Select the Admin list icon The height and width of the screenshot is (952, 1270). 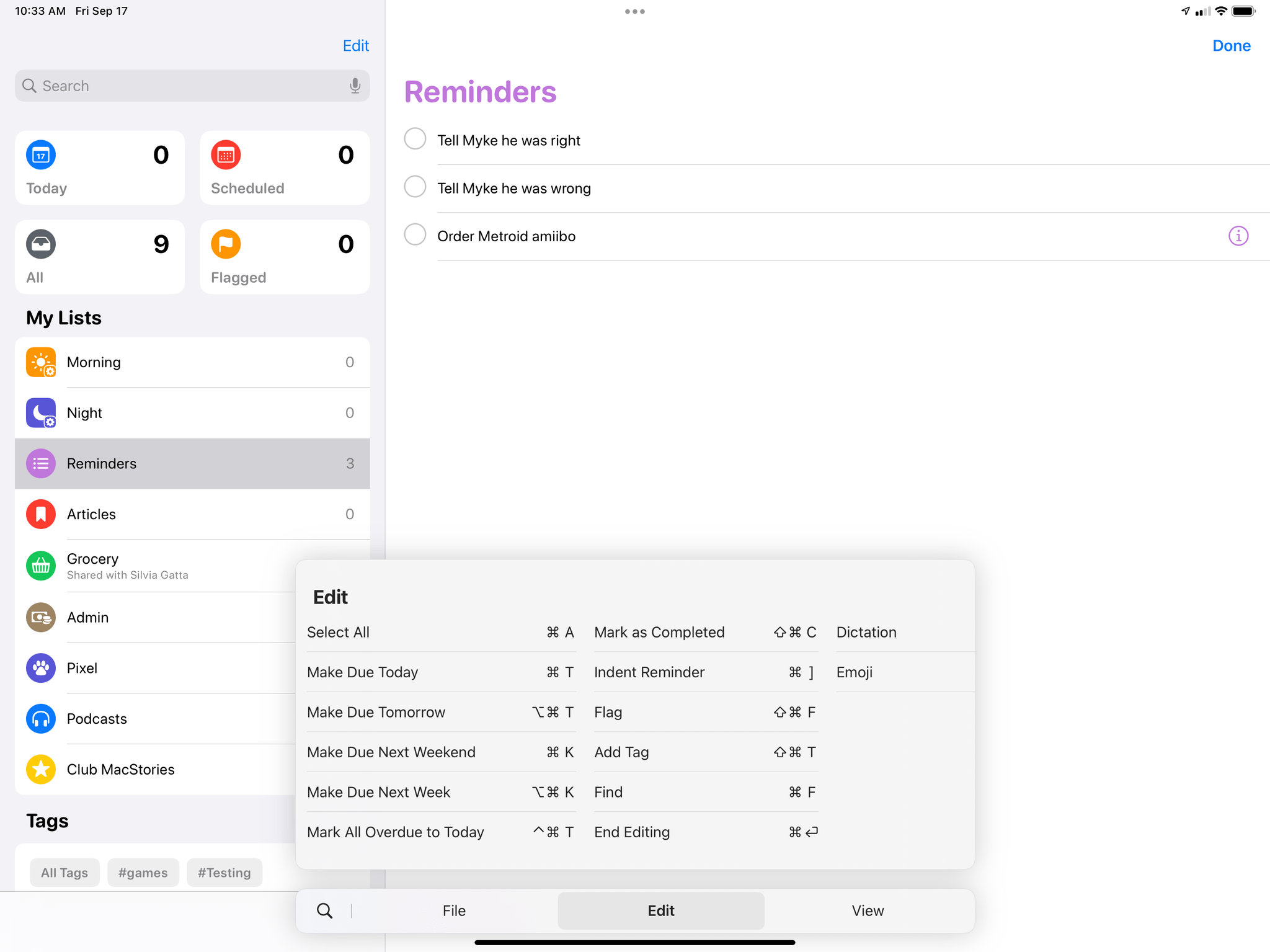pyautogui.click(x=40, y=616)
